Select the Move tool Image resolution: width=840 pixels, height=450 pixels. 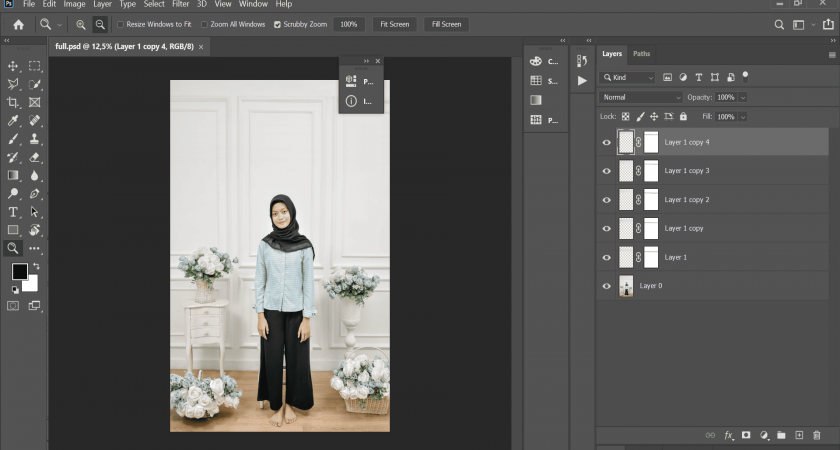13,66
